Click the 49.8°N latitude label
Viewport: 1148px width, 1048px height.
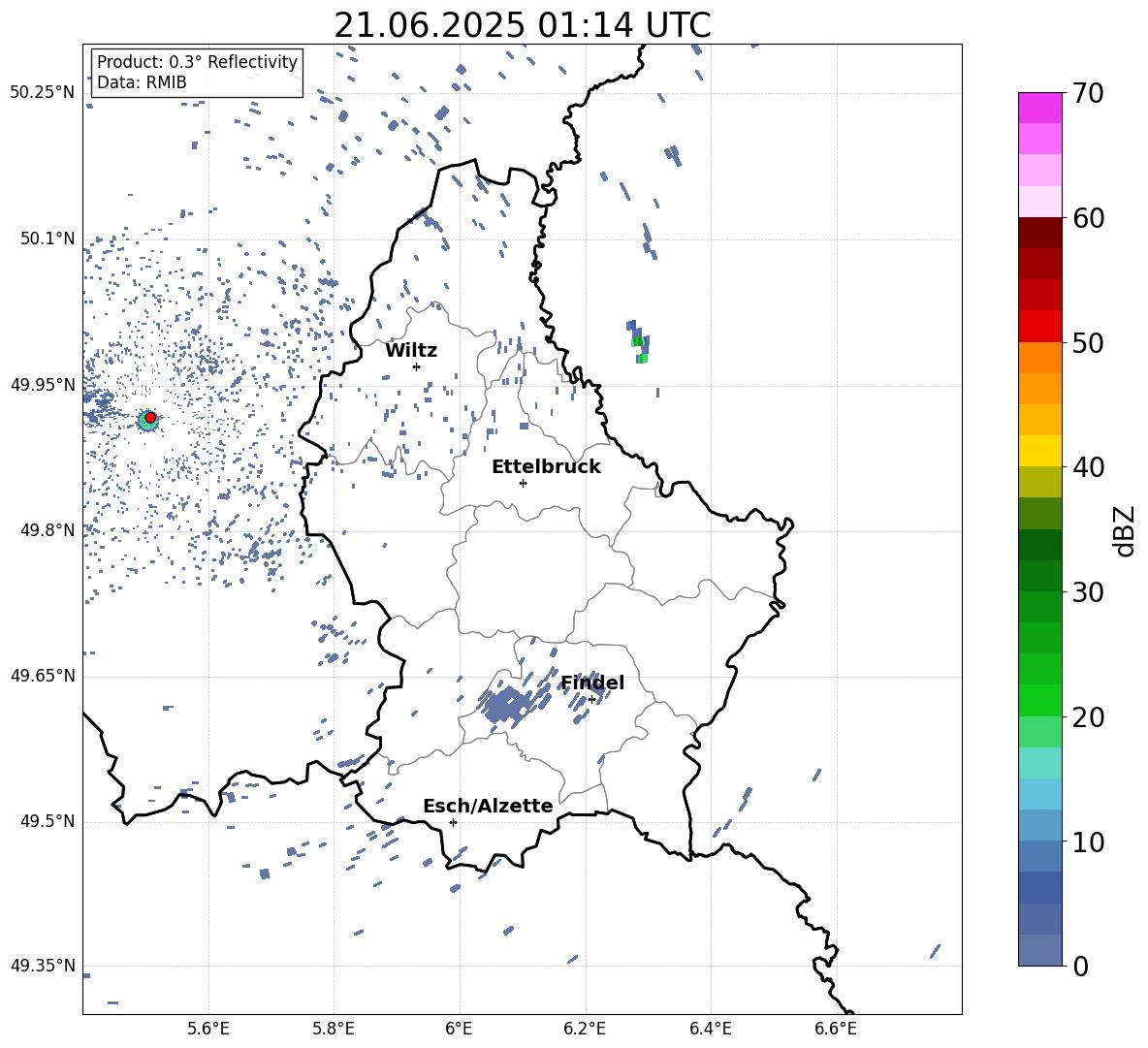point(47,530)
